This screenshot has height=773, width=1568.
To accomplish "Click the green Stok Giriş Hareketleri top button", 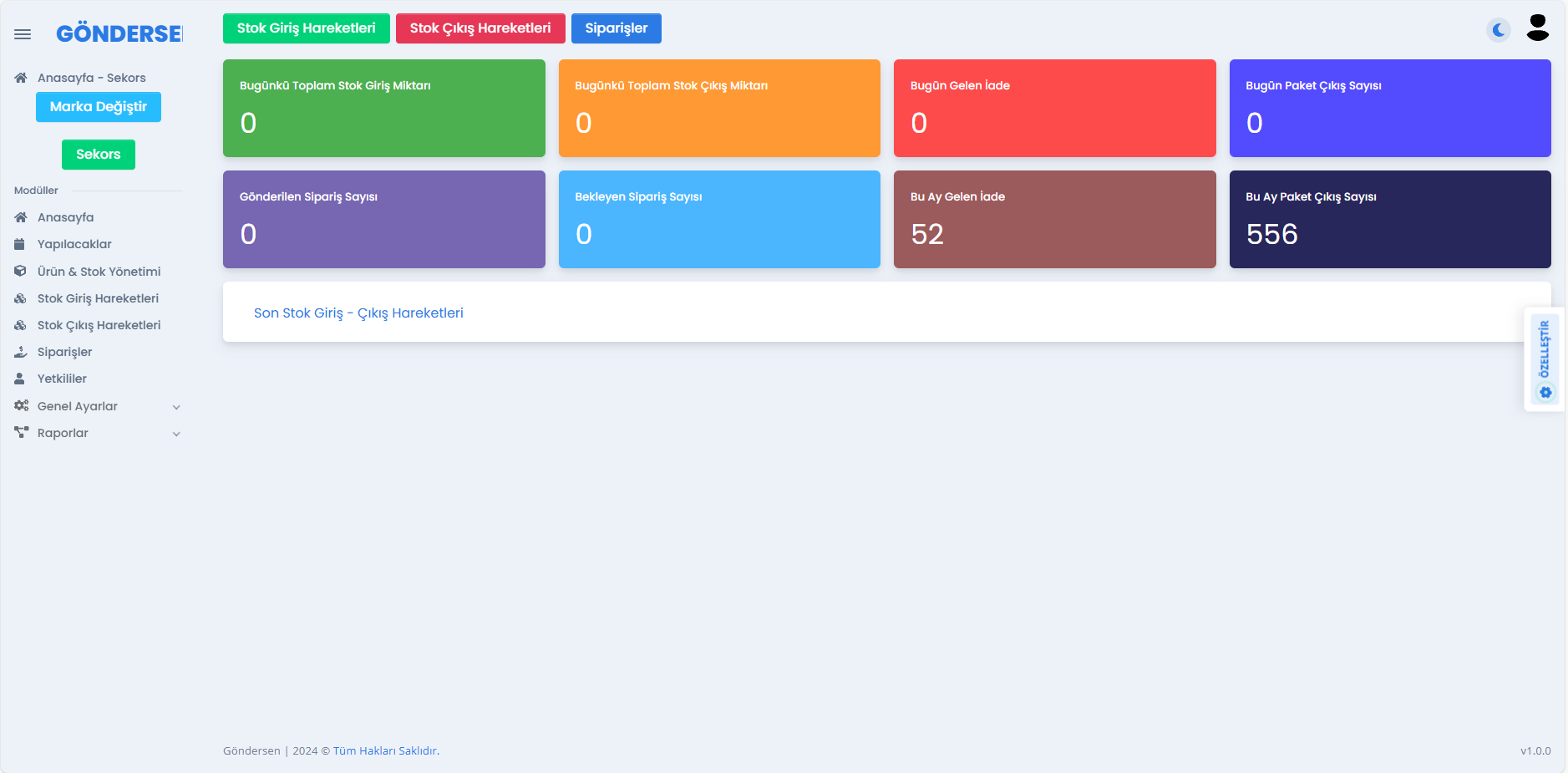I will 307,28.
